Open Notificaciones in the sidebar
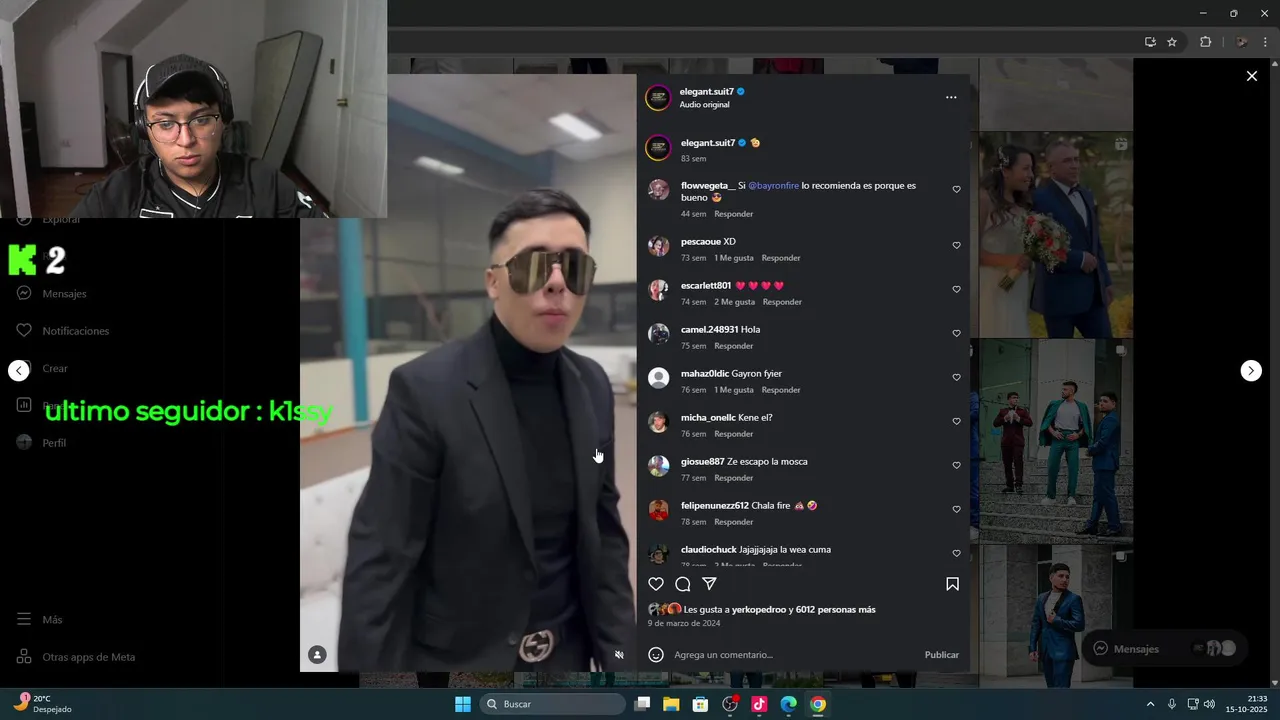 coord(63,331)
